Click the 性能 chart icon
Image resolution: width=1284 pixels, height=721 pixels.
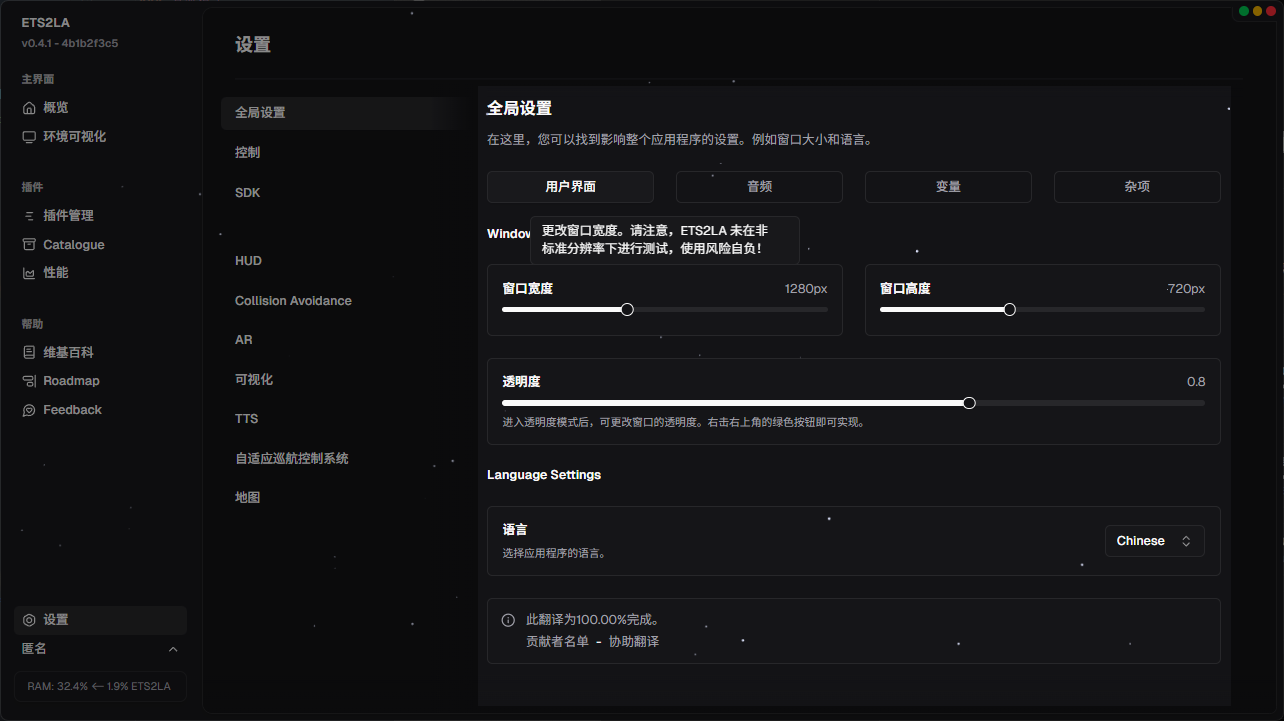(x=29, y=273)
